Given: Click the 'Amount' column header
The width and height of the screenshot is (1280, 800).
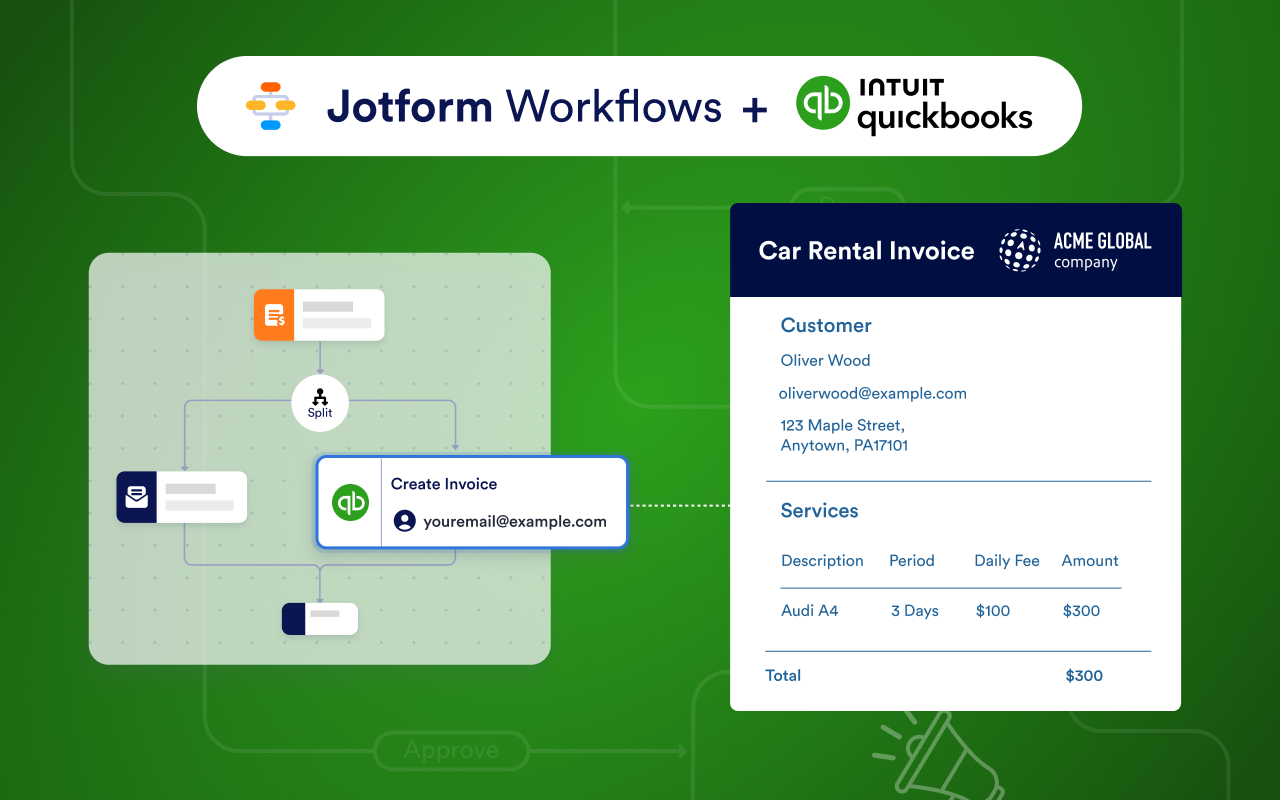Looking at the screenshot, I should coord(1090,561).
